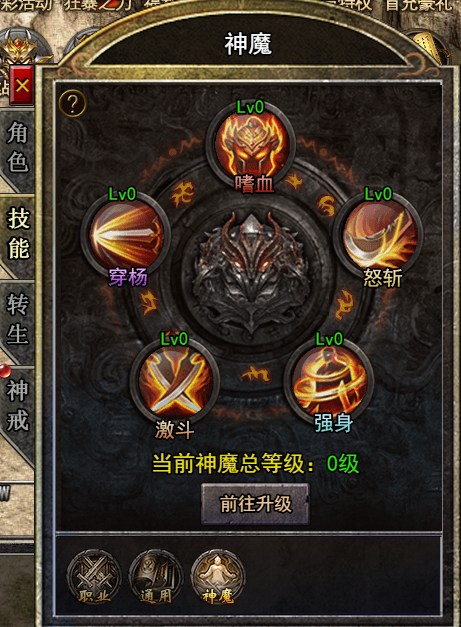Open the 角色 side tab
This screenshot has height=627, width=461.
17,148
